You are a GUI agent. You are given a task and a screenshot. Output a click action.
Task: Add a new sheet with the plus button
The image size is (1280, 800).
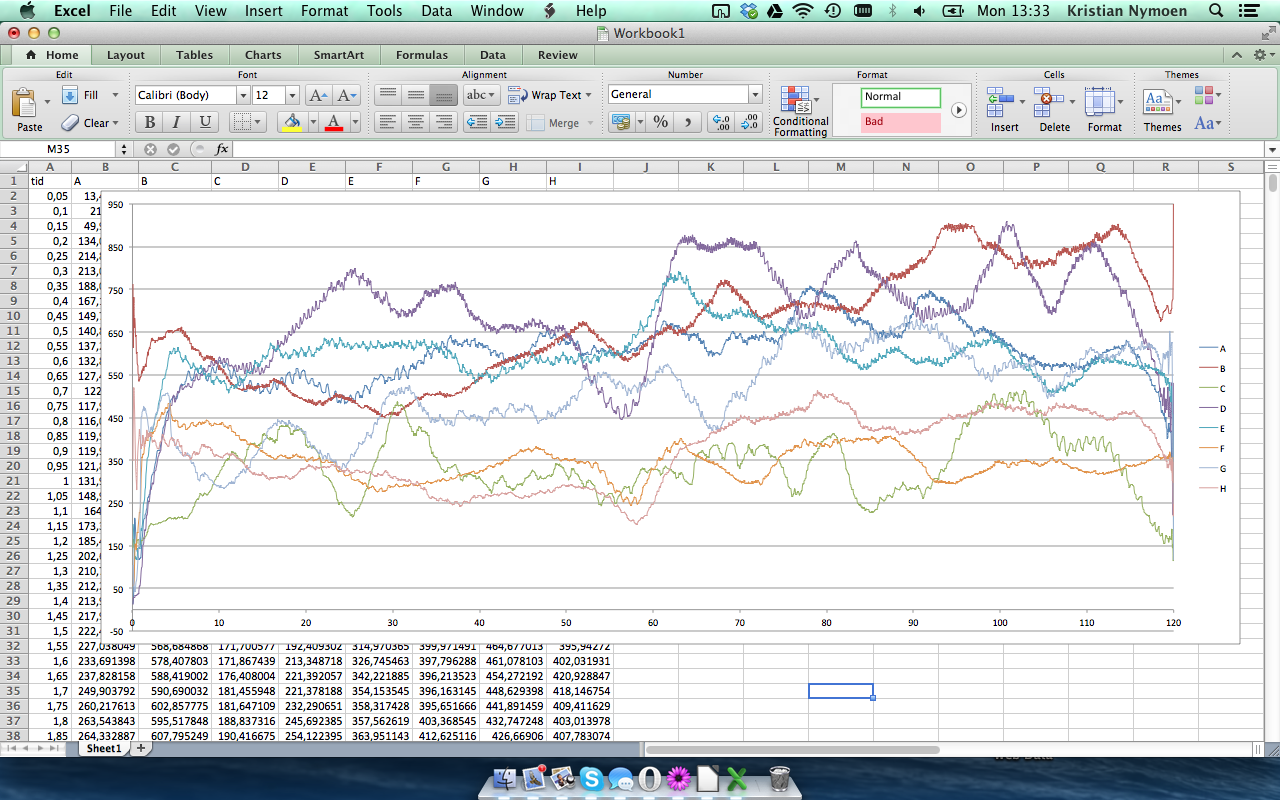[141, 748]
